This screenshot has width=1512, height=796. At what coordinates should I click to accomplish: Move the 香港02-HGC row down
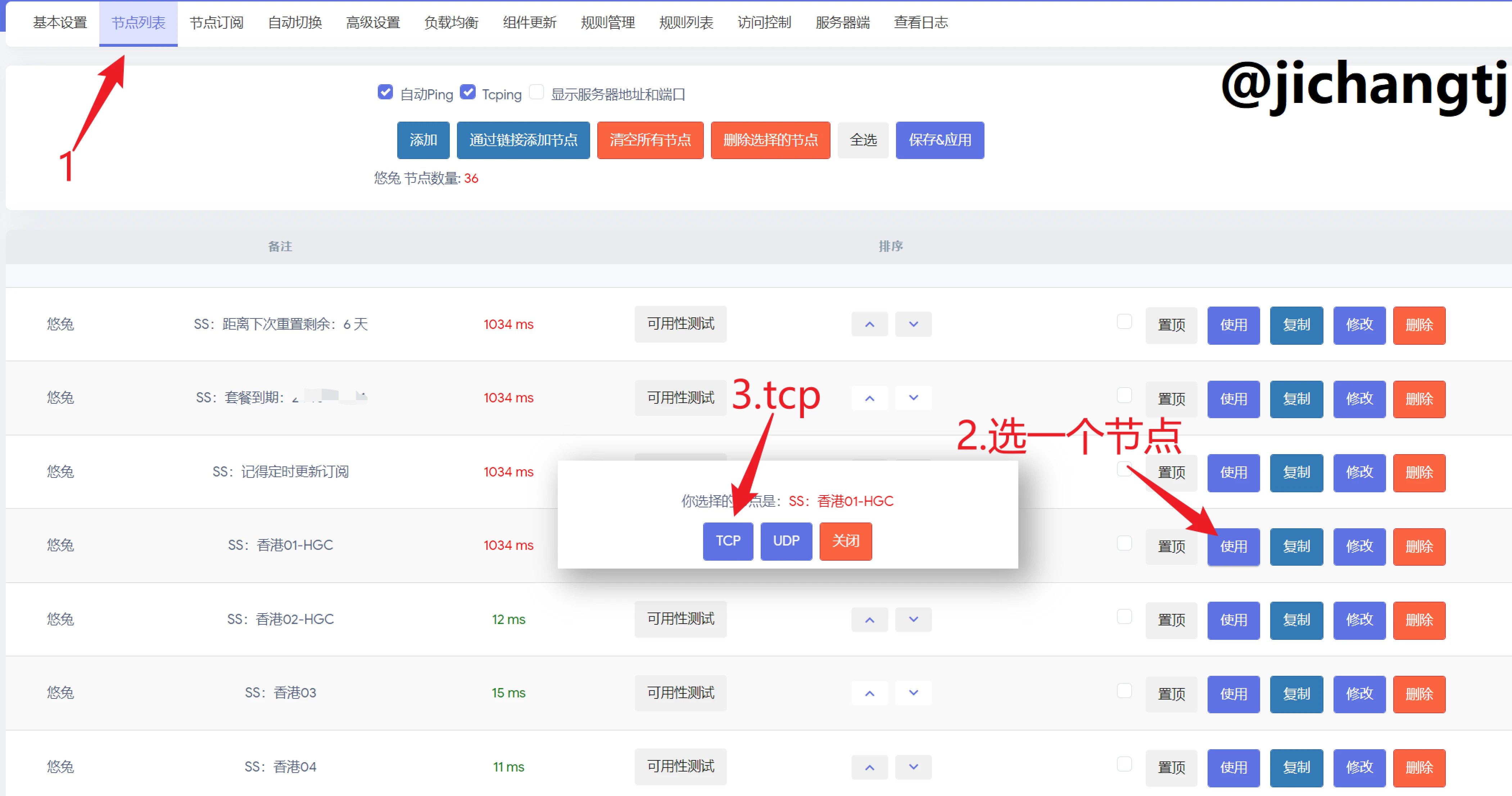click(x=913, y=619)
